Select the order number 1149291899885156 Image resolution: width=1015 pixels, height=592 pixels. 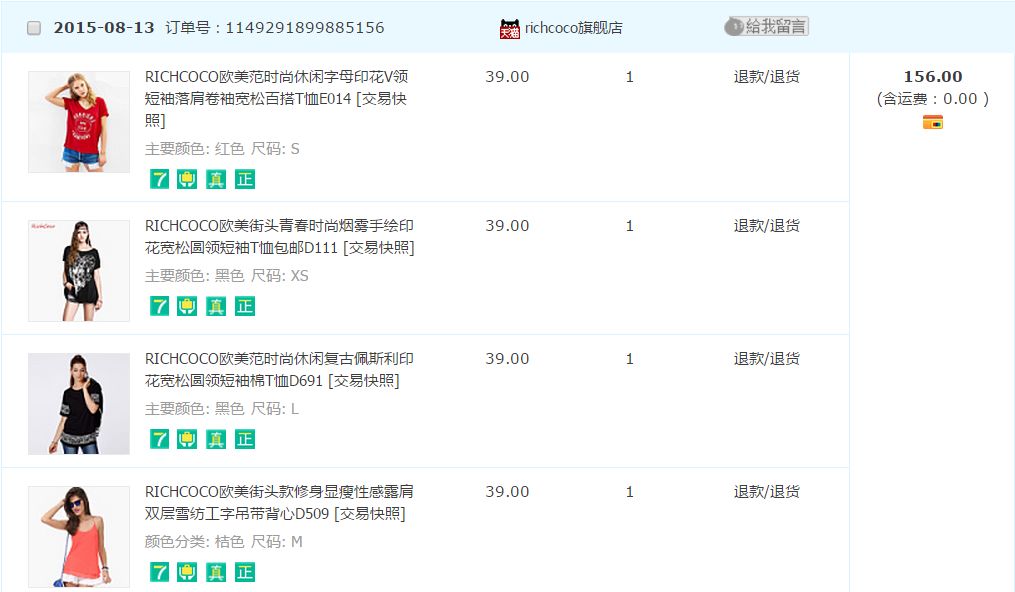(305, 28)
